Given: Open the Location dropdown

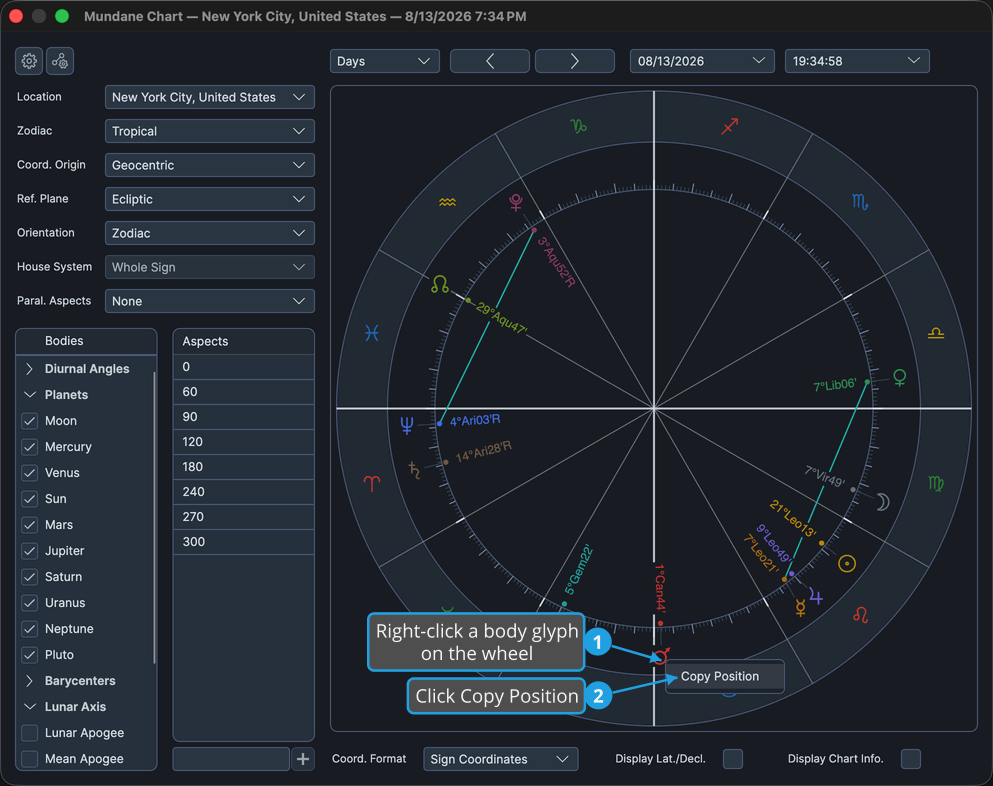Looking at the screenshot, I should click(210, 97).
